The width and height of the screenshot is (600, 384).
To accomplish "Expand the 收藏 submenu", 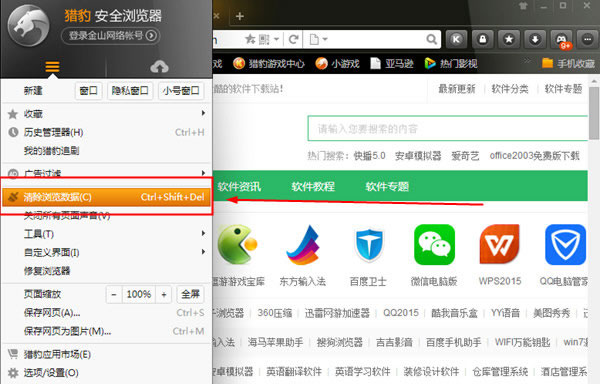I will 106,114.
